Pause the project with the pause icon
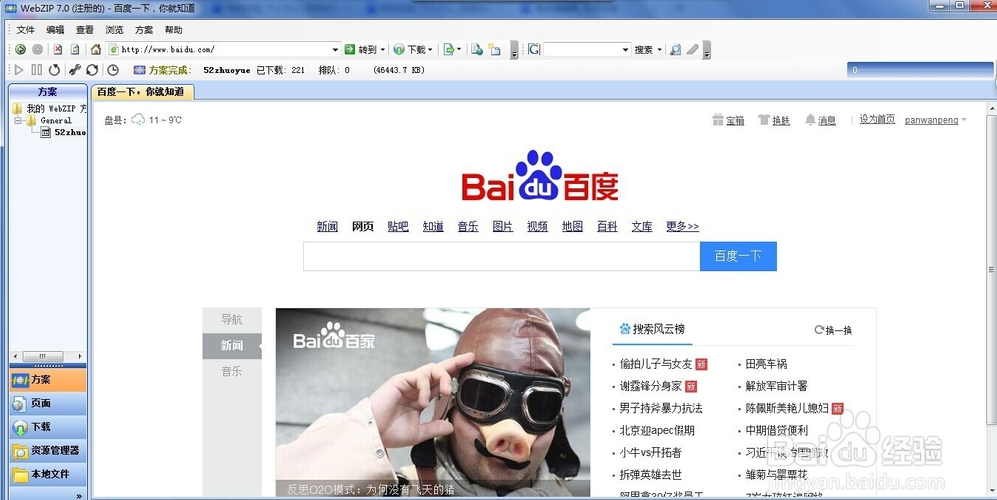997x500 pixels. 37,70
